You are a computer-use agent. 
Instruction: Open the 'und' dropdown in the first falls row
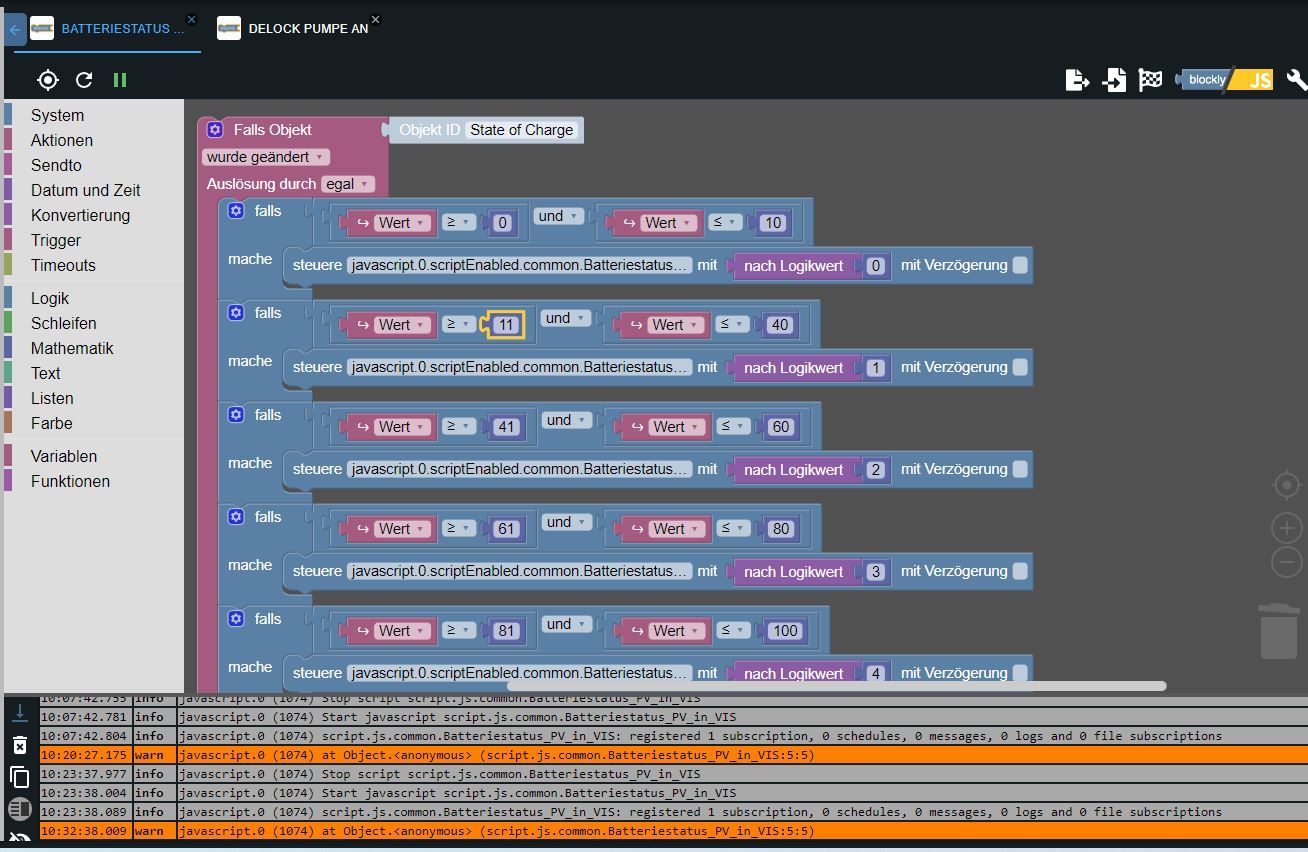click(559, 216)
